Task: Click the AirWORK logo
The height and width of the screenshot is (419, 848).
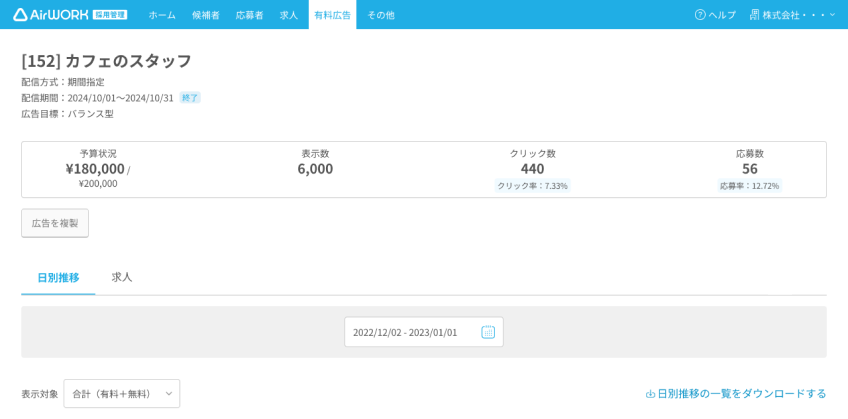Action: pyautogui.click(x=51, y=15)
